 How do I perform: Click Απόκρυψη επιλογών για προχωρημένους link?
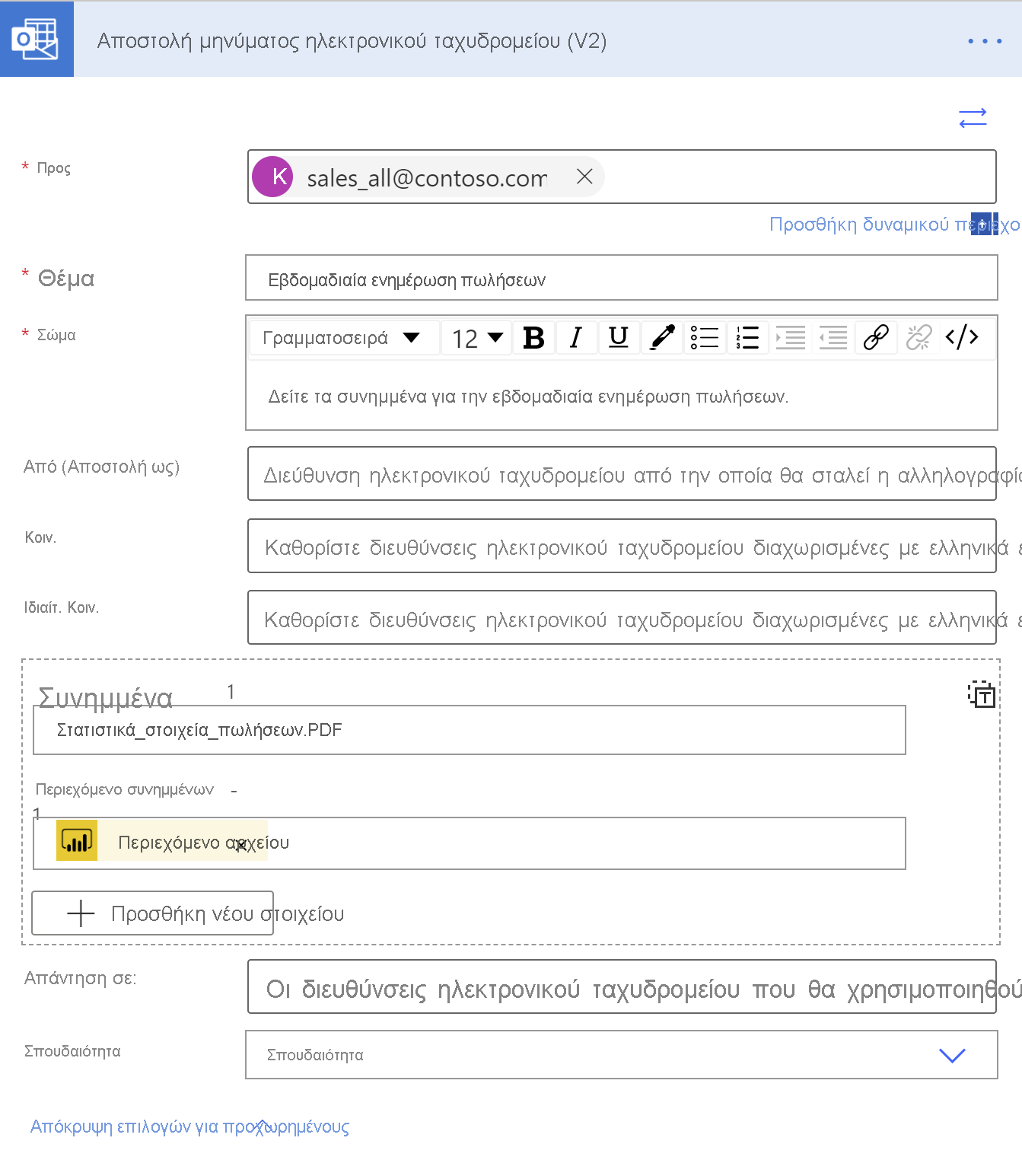coord(189,1127)
